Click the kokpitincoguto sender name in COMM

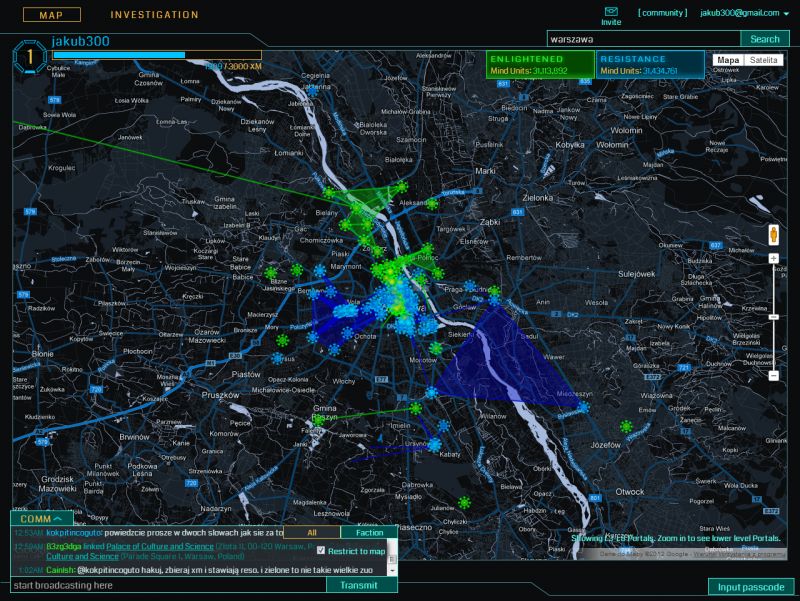pyautogui.click(x=74, y=533)
